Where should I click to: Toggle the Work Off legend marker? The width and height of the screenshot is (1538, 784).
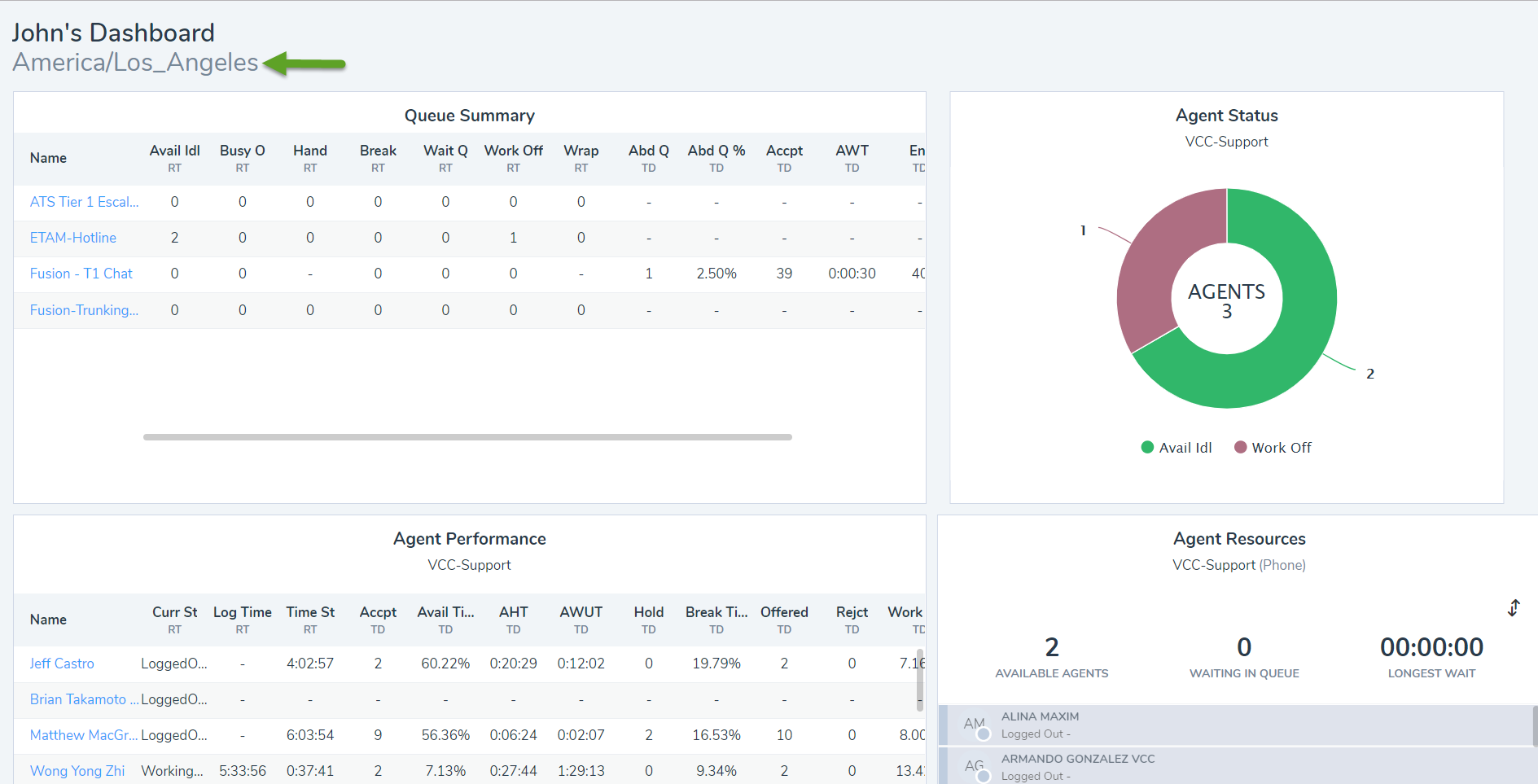[x=1241, y=447]
